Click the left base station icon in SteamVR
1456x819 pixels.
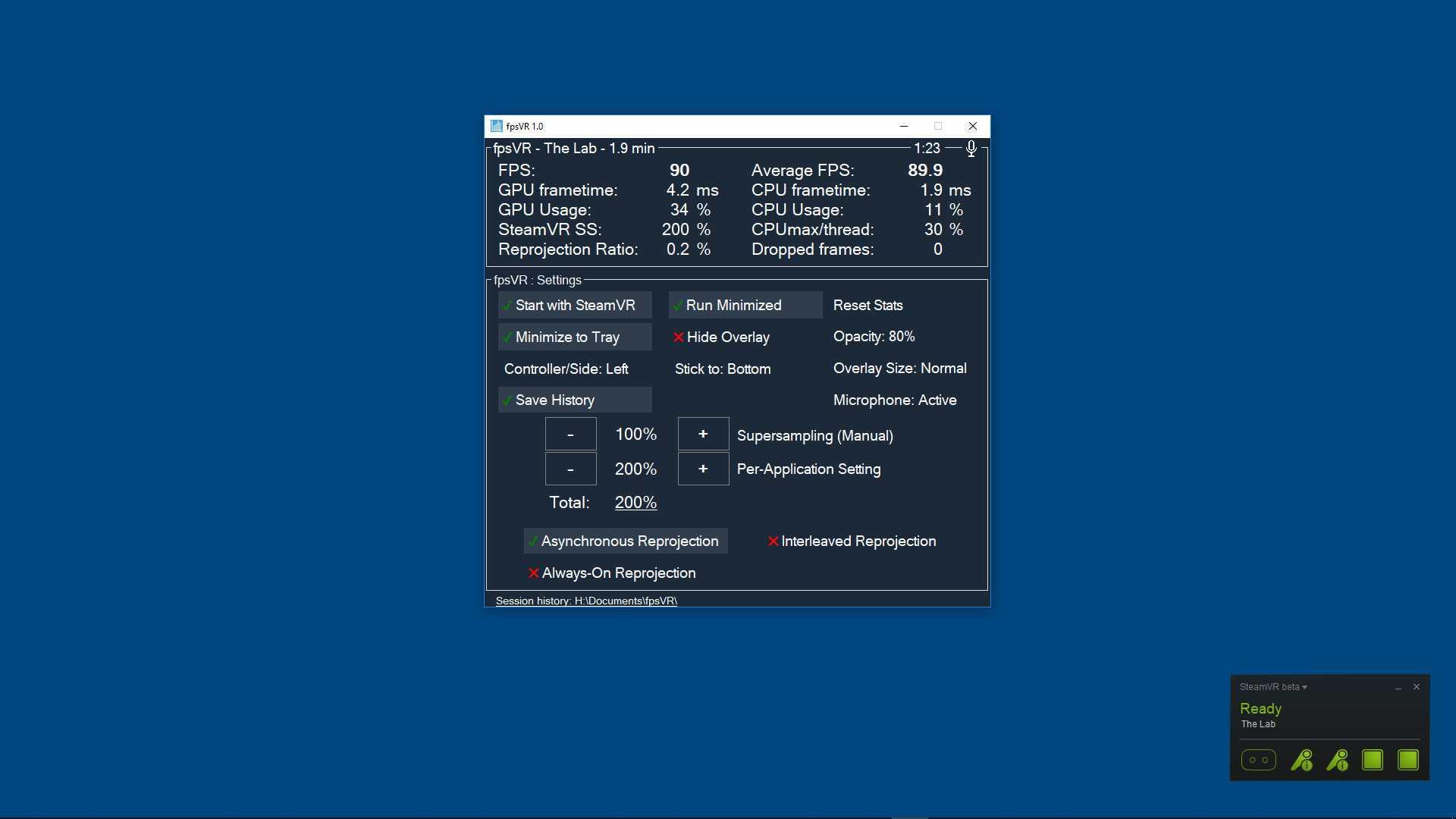1373,760
